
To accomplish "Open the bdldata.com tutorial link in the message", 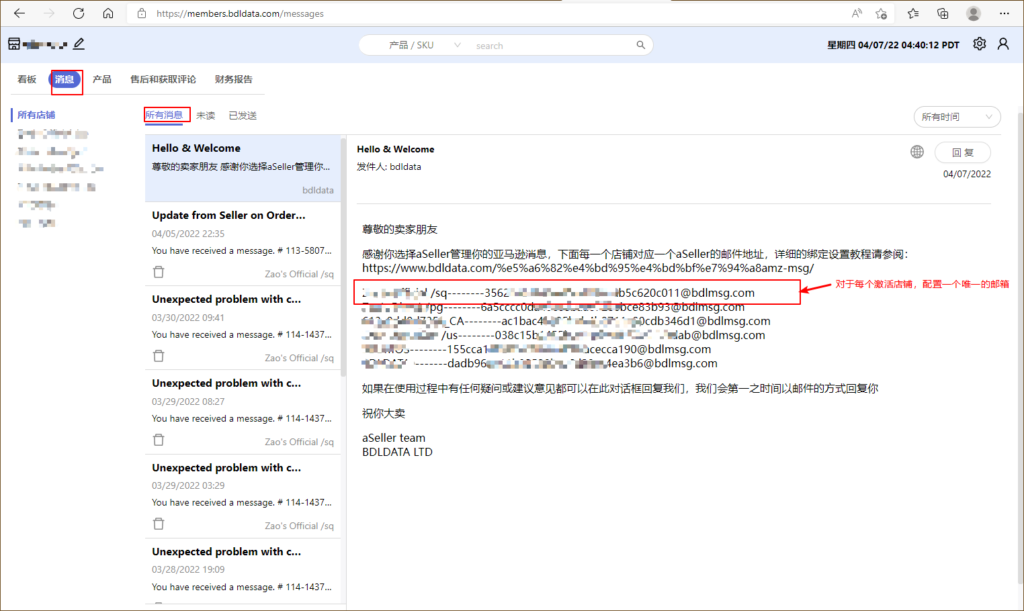I will tap(588, 268).
